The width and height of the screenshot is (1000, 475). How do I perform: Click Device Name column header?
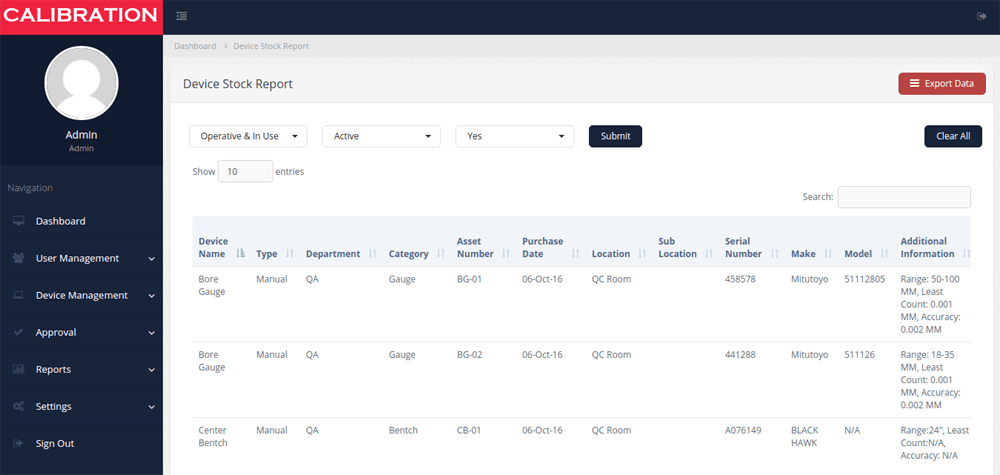pyautogui.click(x=214, y=247)
